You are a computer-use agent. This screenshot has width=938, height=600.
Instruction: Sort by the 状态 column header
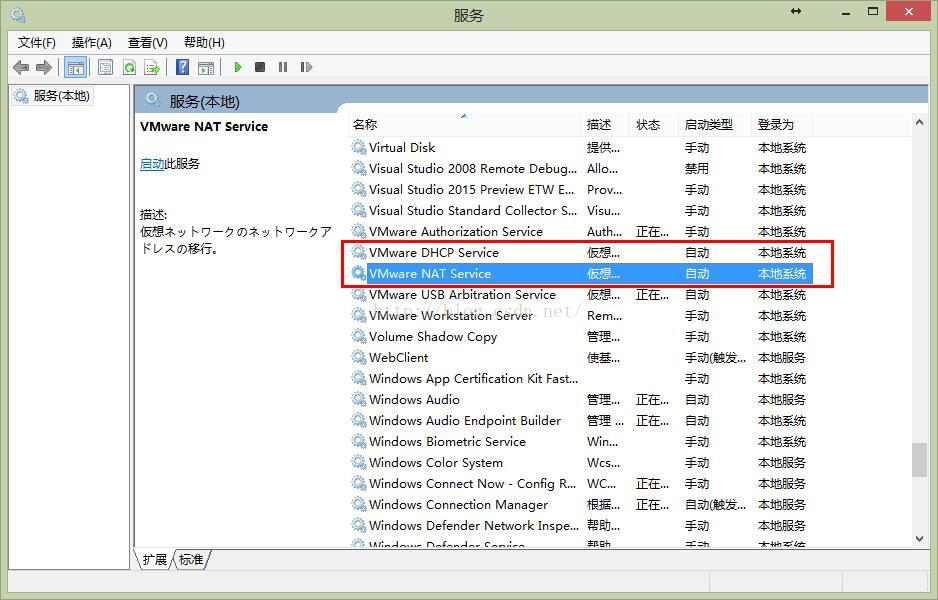pyautogui.click(x=654, y=124)
